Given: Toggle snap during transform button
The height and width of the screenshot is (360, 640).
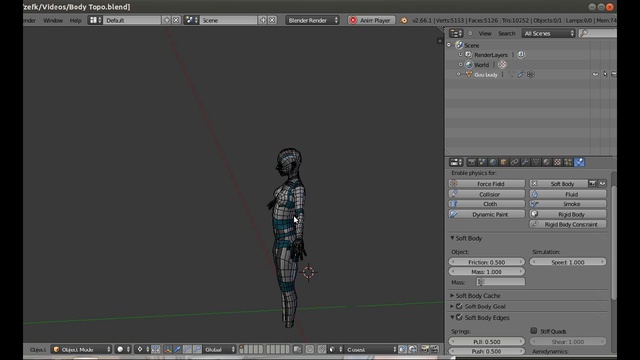Looking at the screenshot, I should click(322, 349).
